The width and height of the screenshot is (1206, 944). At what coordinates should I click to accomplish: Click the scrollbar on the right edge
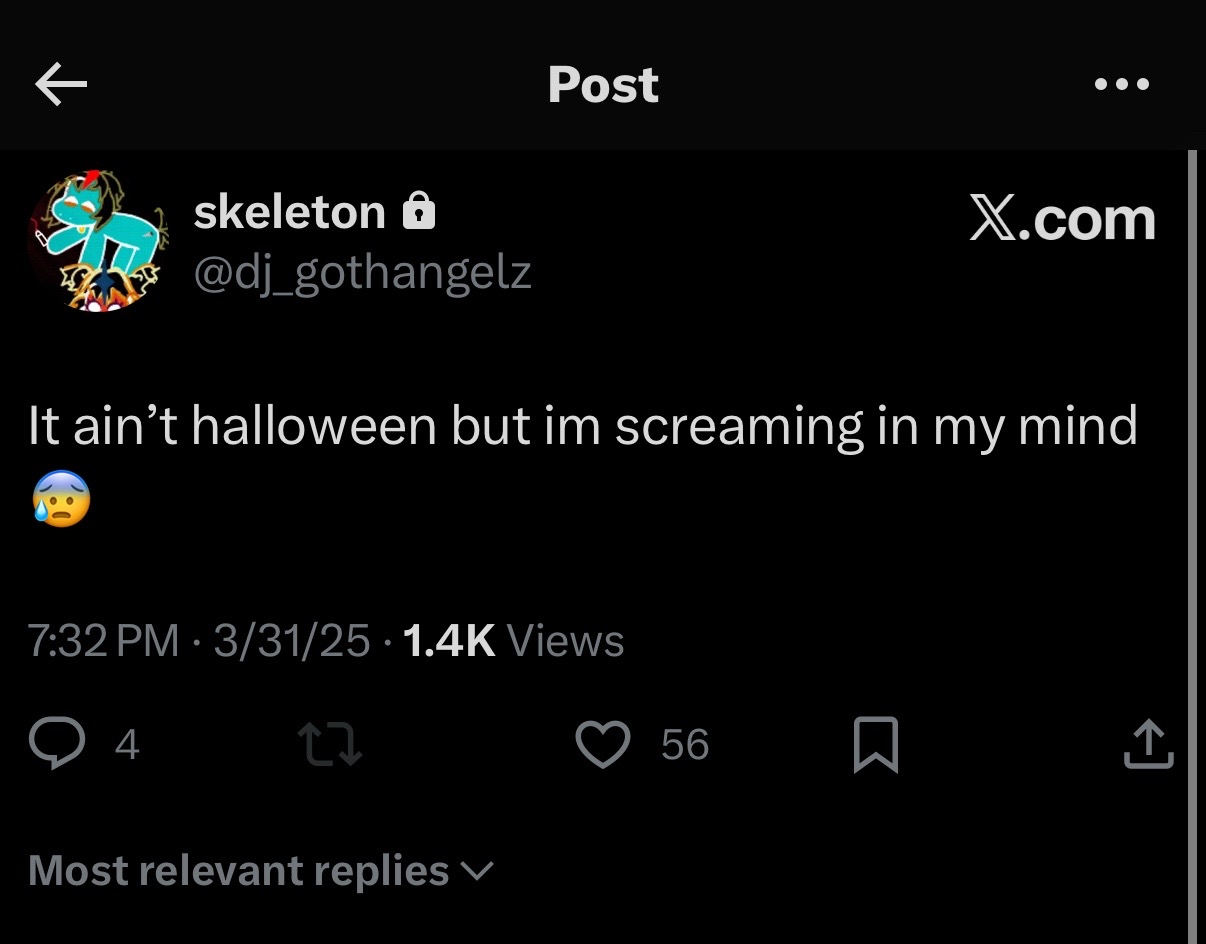pyautogui.click(x=1190, y=547)
